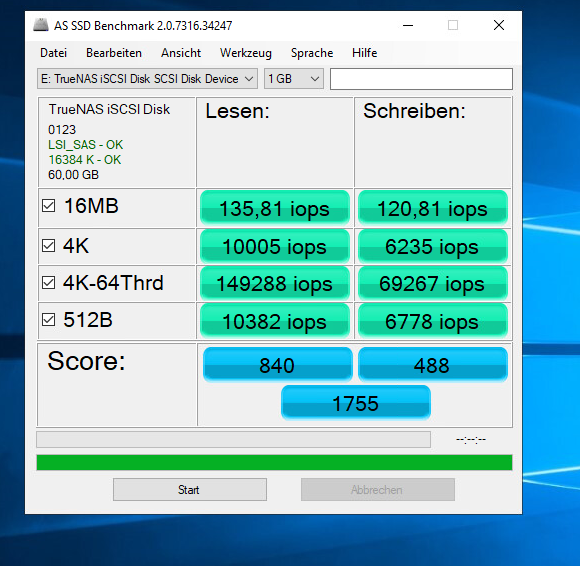Click the 60,00 GB capacity text

coord(74,175)
